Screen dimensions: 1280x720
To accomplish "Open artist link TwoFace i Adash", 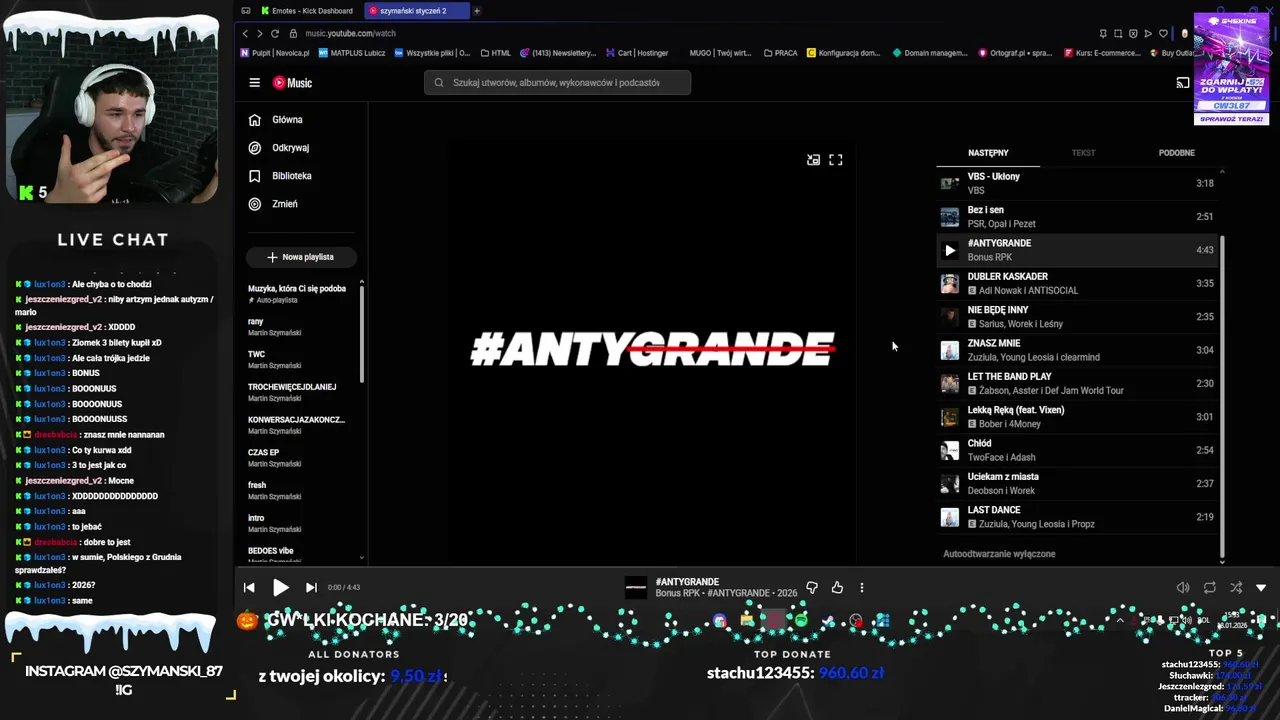I will point(1001,457).
